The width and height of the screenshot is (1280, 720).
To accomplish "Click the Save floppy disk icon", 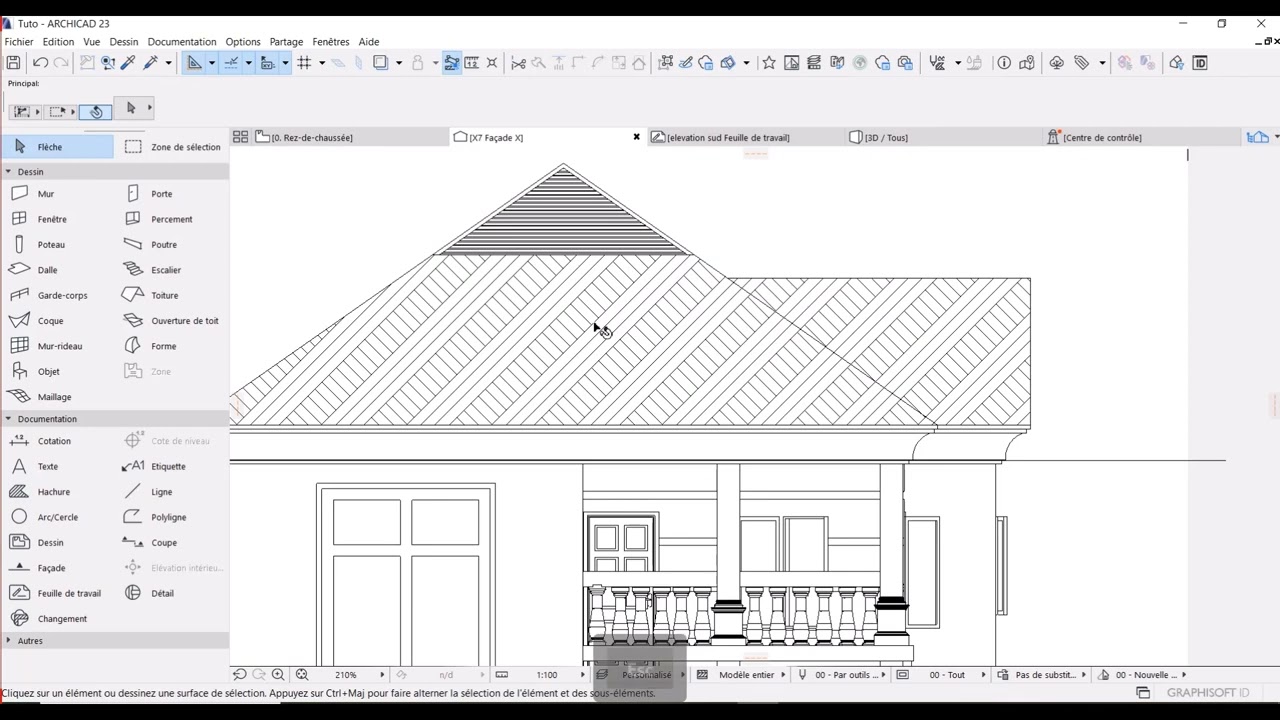I will point(13,63).
